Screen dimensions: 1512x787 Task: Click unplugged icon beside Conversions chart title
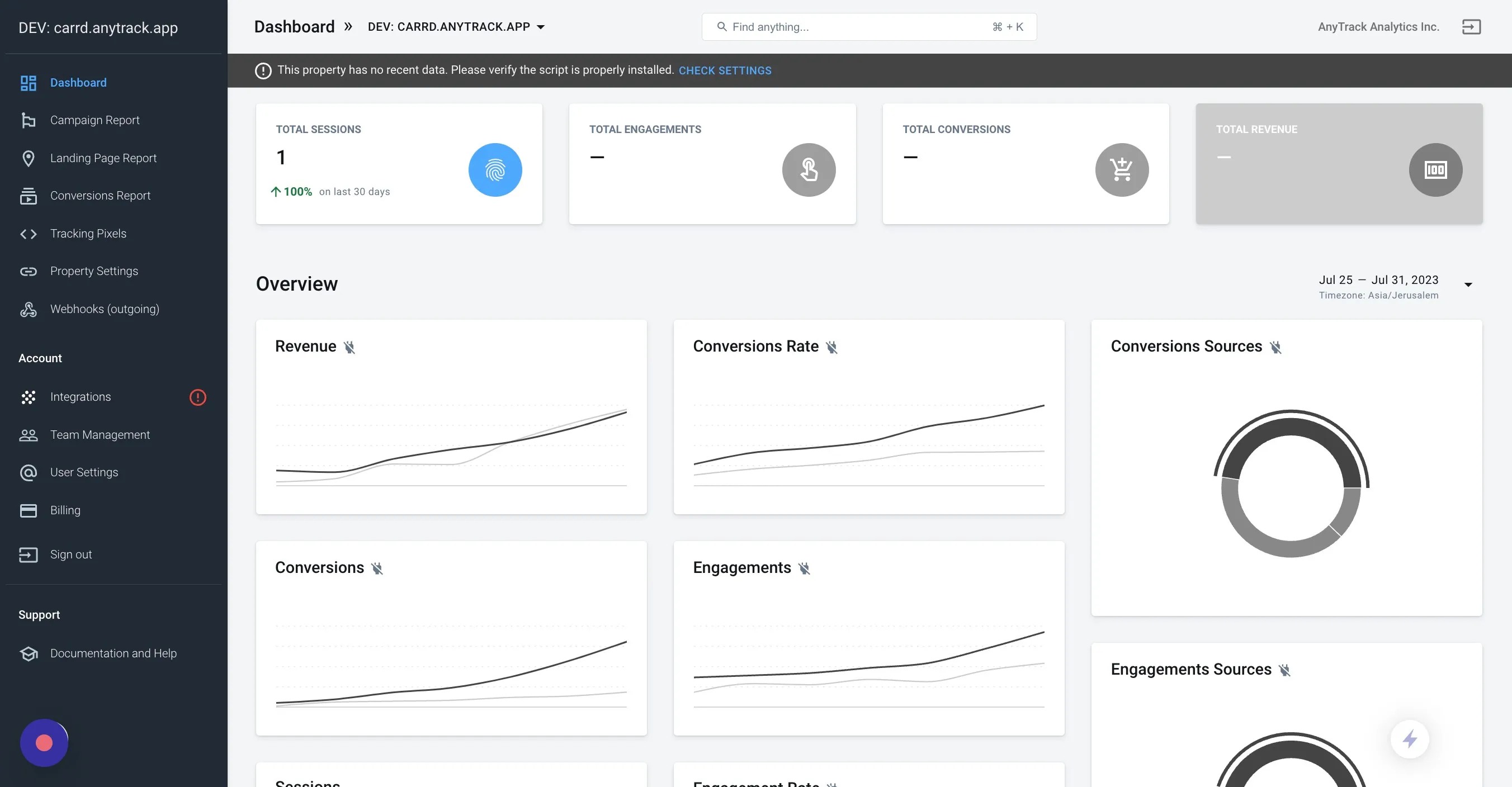pyautogui.click(x=377, y=568)
